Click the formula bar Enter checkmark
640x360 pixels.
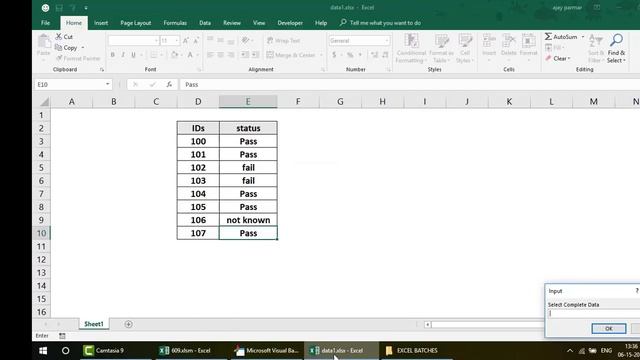click(152, 84)
